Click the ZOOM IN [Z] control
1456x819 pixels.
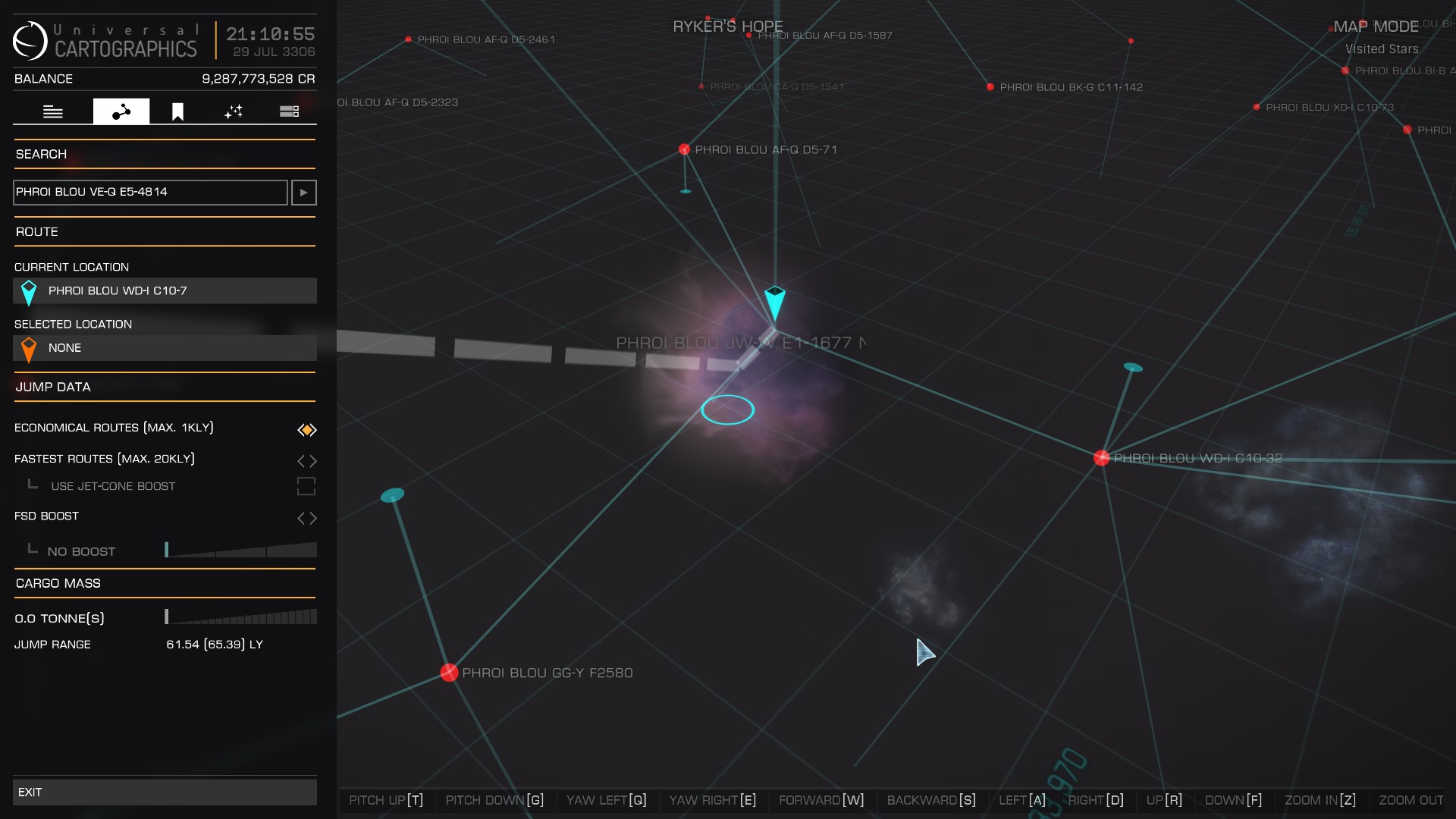(x=1320, y=800)
